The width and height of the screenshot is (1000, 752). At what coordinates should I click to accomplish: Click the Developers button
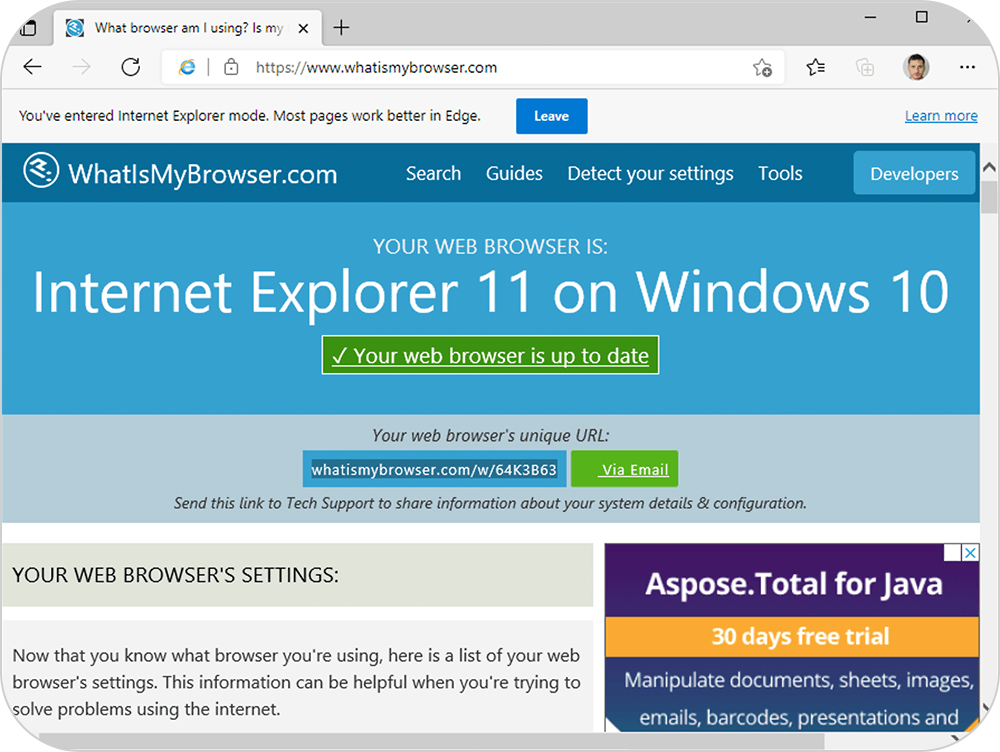point(914,173)
